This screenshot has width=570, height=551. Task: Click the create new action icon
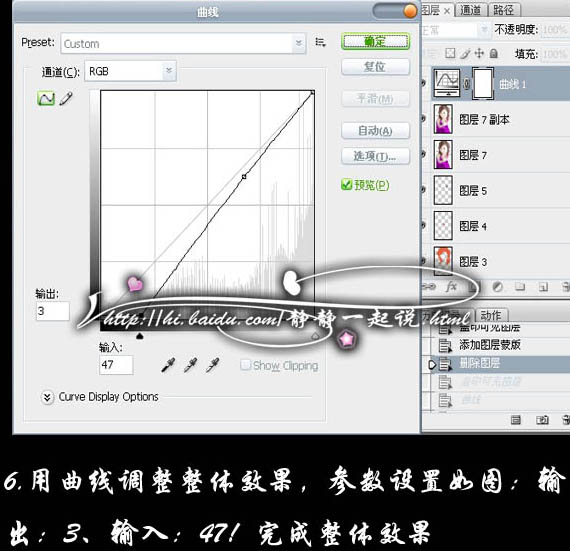(542, 420)
